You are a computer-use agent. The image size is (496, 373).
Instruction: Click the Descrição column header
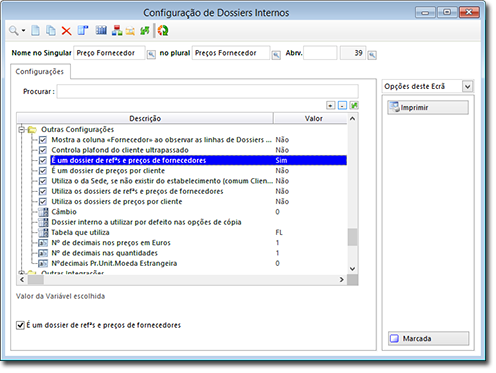145,118
